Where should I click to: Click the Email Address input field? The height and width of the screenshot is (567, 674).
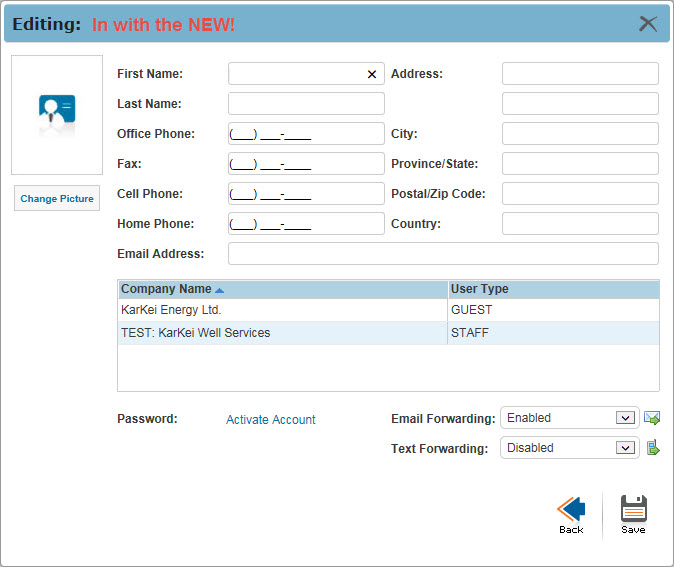[x=443, y=254]
